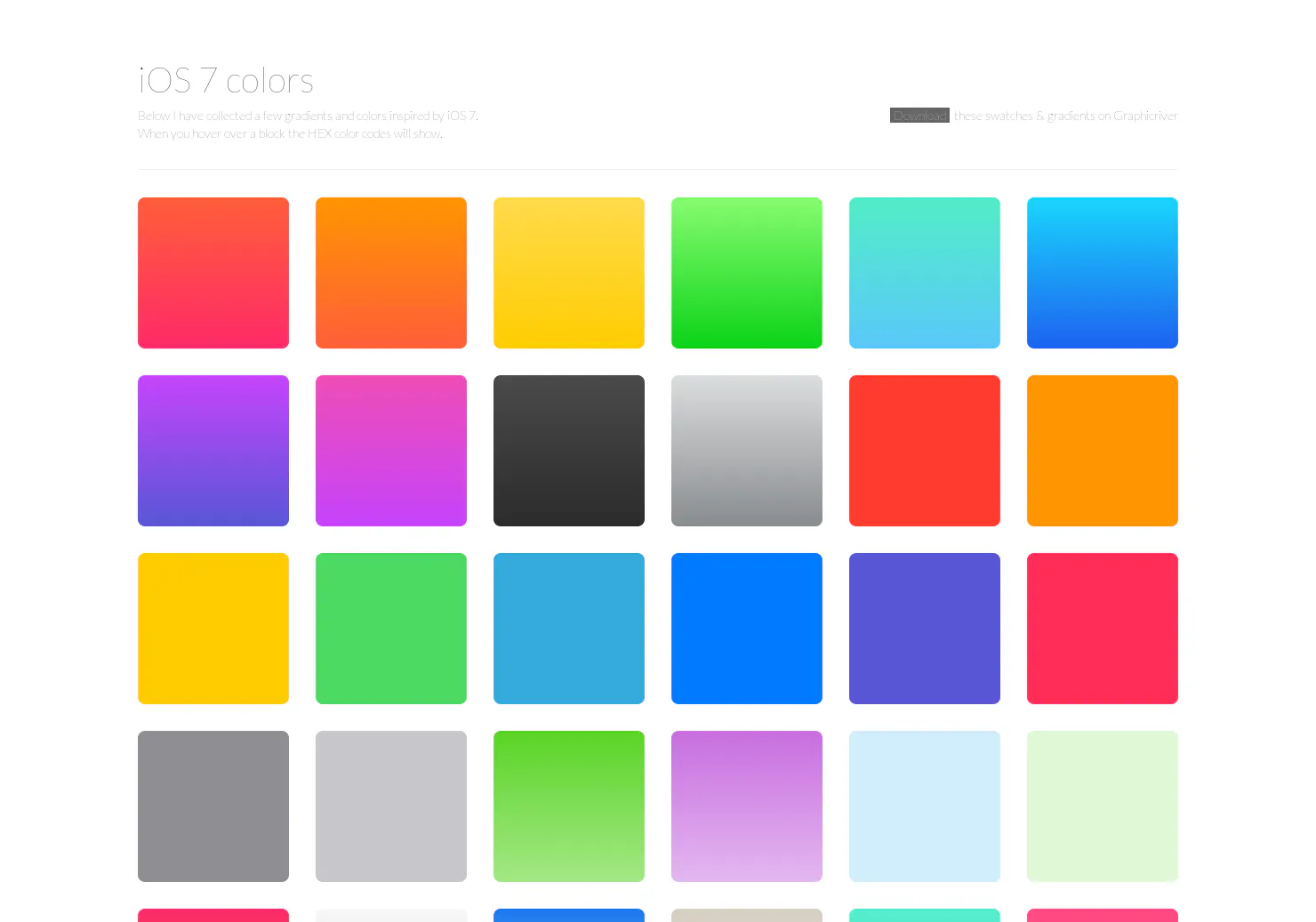The image size is (1316, 922).
Task: Click the solid pink-red swatch
Action: tap(1103, 629)
